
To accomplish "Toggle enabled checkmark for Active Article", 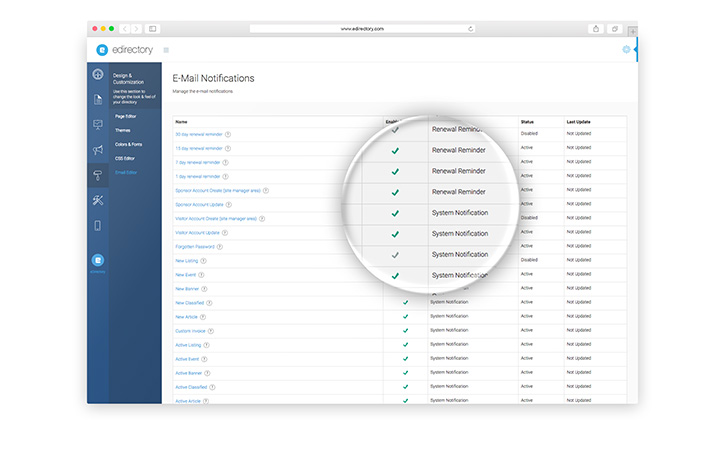I will [406, 400].
